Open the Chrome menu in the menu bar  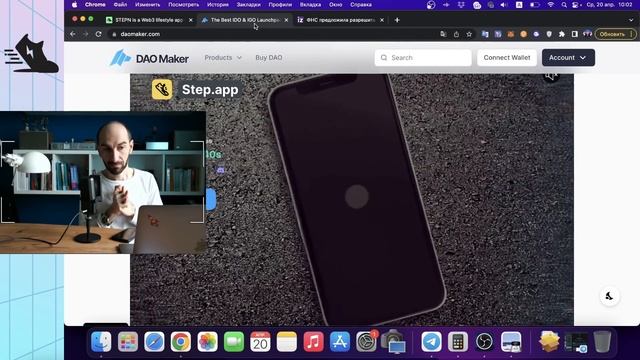(x=95, y=5)
